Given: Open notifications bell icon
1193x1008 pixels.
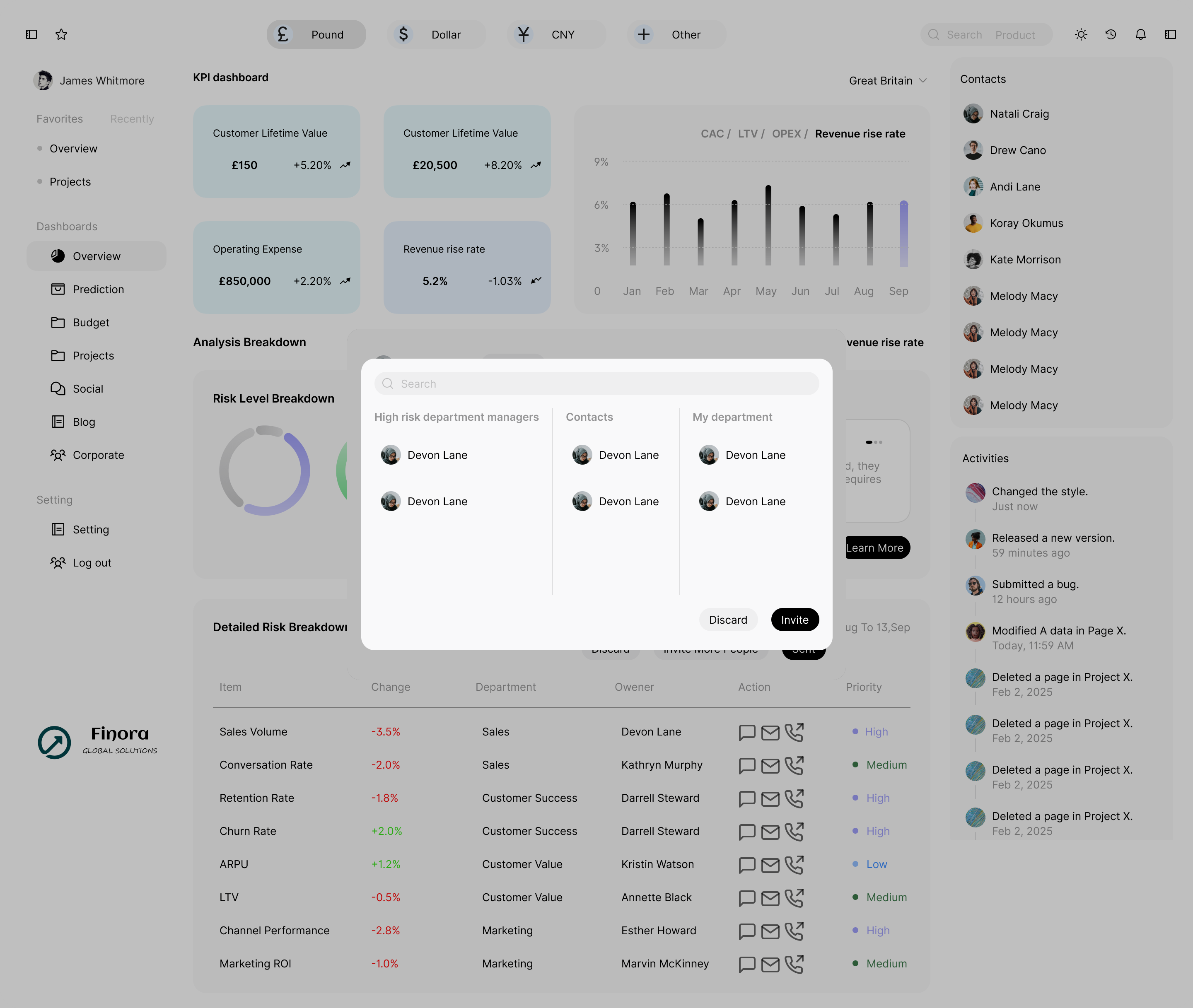Looking at the screenshot, I should 1140,35.
